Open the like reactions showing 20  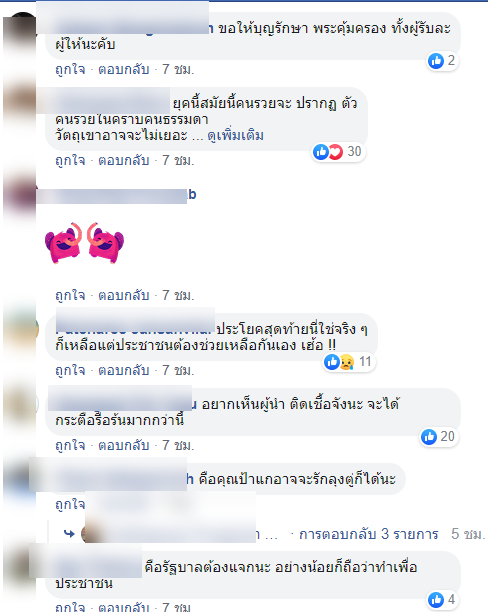tap(439, 436)
